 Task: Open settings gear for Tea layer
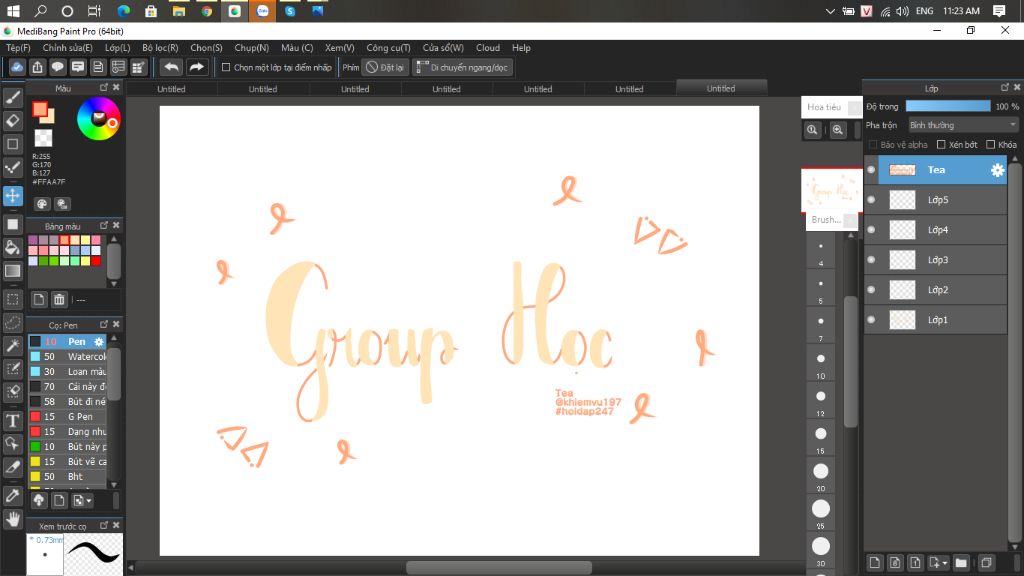tap(997, 170)
